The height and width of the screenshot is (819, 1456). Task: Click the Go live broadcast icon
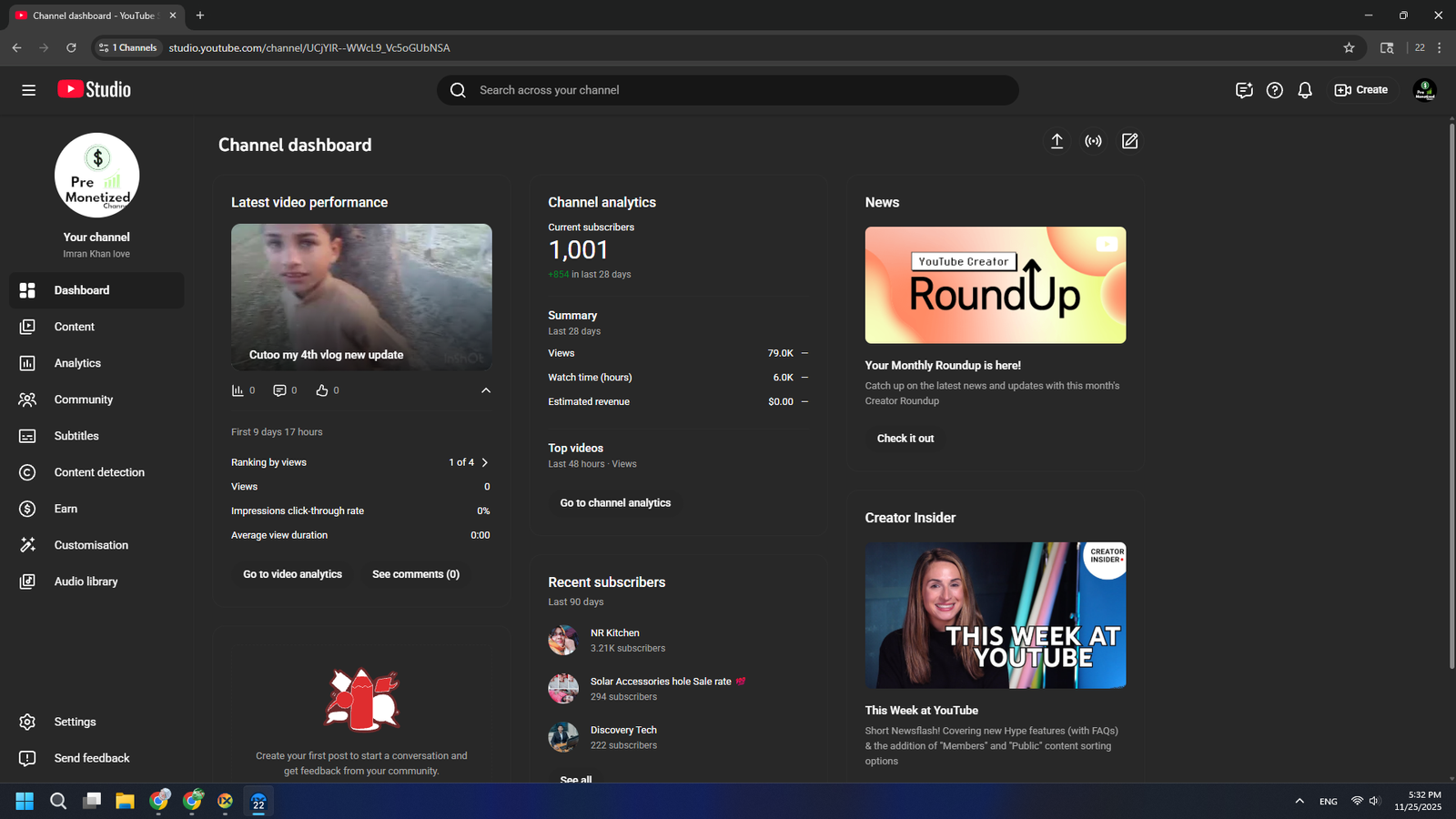[1093, 141]
